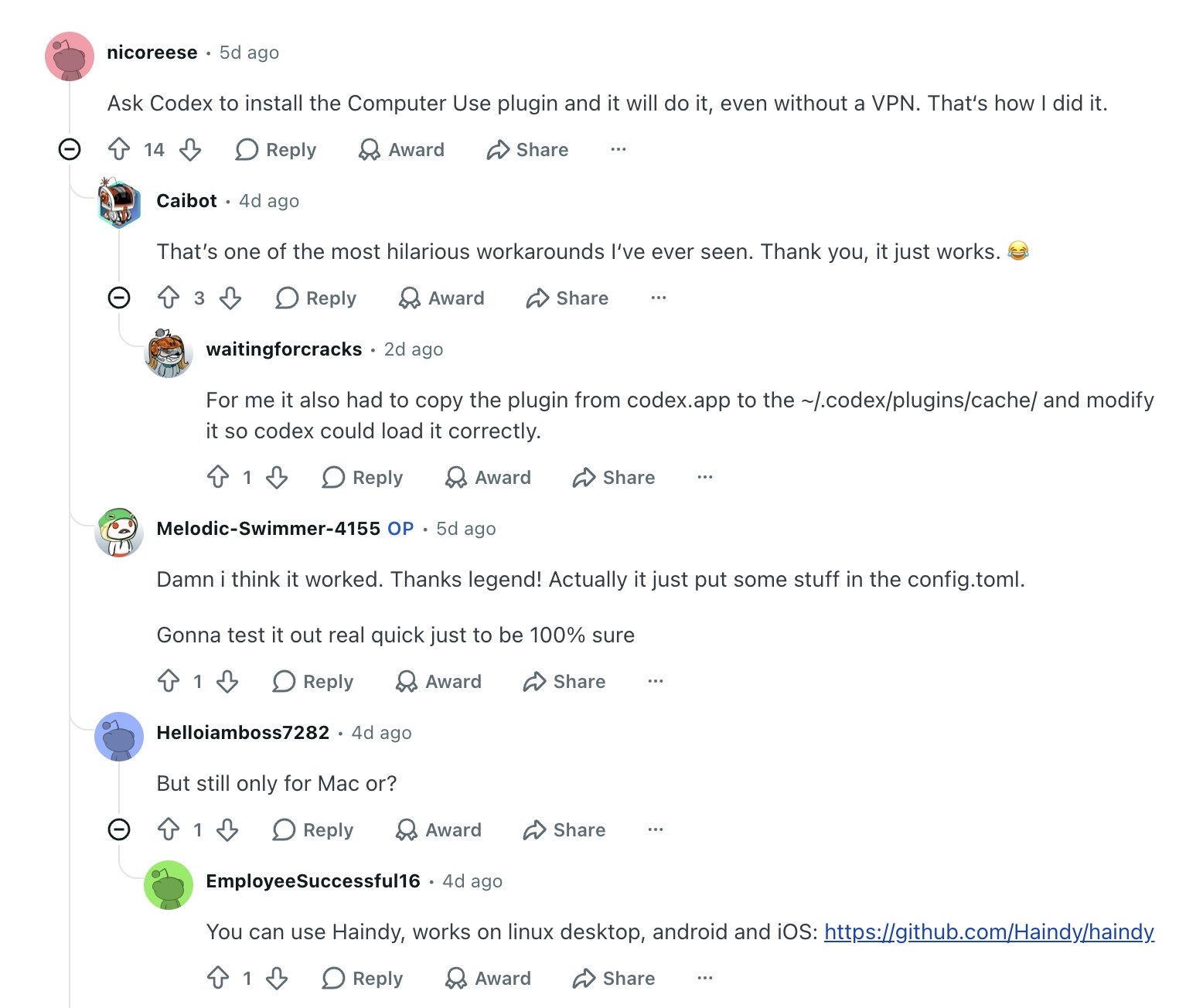Image resolution: width=1203 pixels, height=1008 pixels.
Task: Give Award to Helloiamboss7282's comment
Action: 438,829
